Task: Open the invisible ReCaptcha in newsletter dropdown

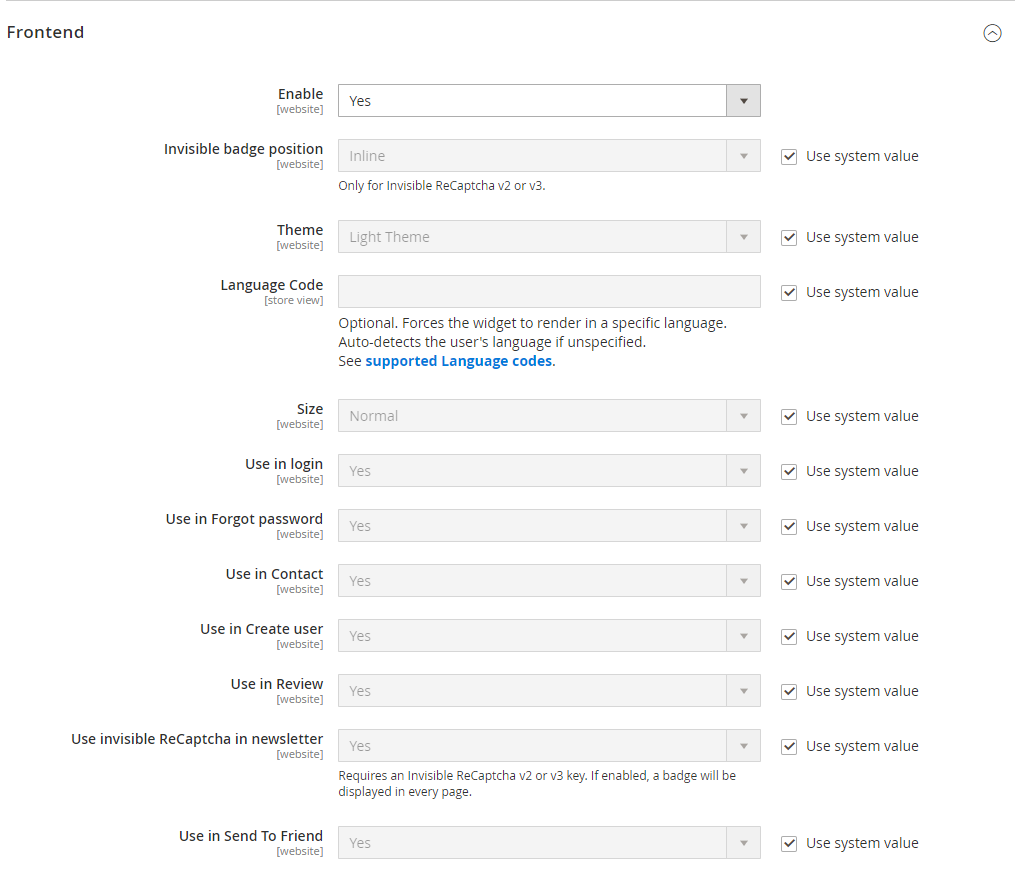Action: tap(549, 746)
